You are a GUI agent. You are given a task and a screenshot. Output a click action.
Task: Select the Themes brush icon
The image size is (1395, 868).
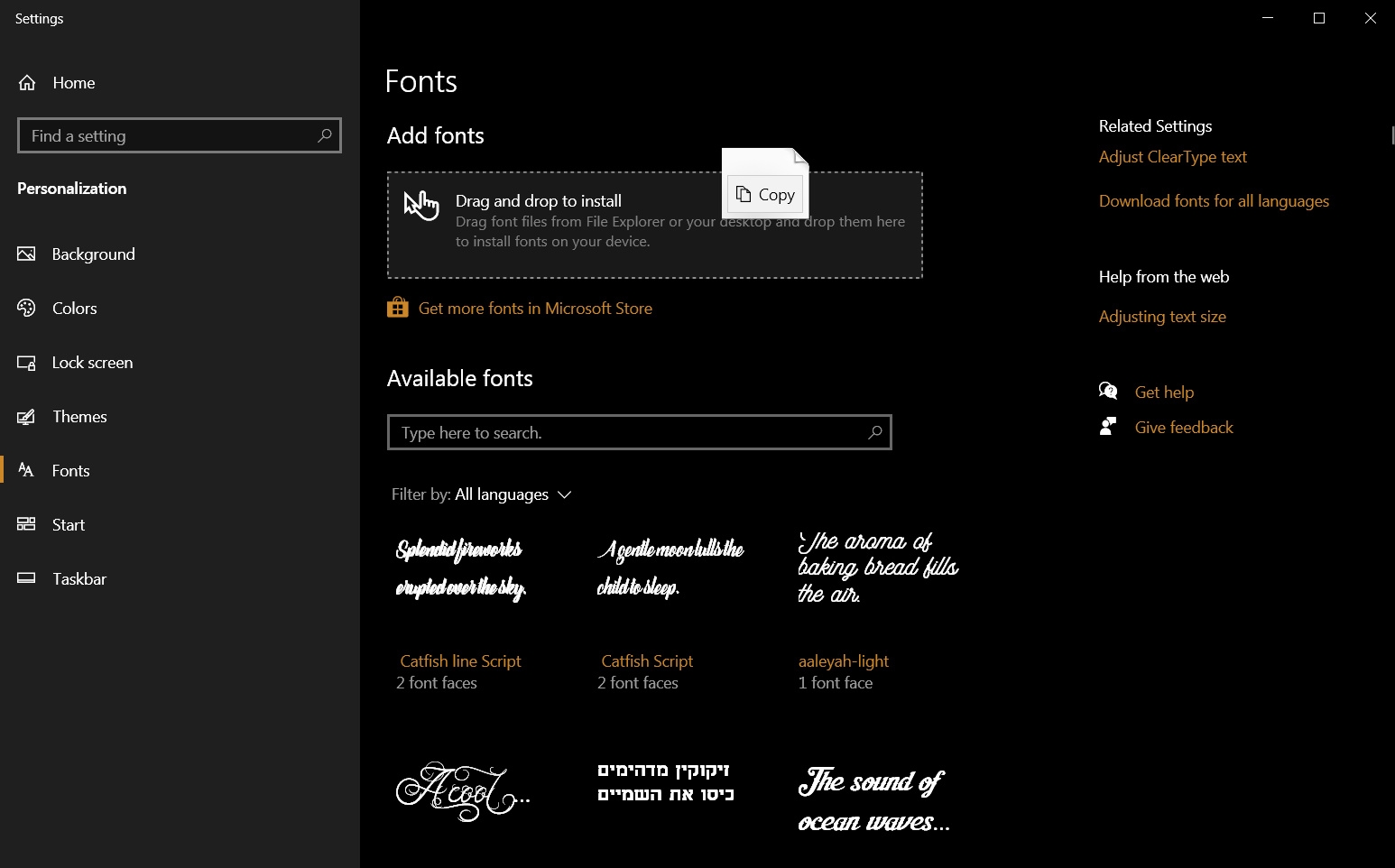click(x=26, y=416)
